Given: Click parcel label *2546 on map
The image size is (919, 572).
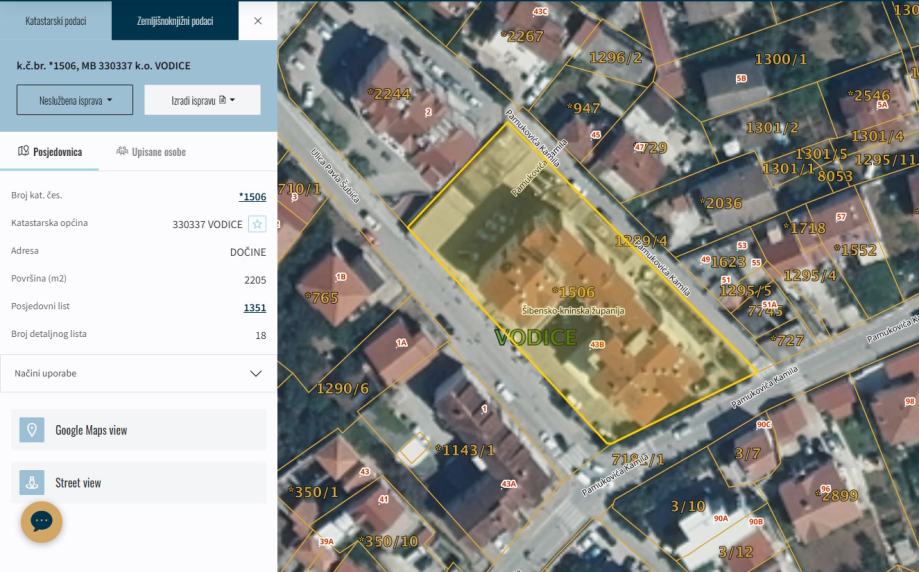Looking at the screenshot, I should [869, 96].
